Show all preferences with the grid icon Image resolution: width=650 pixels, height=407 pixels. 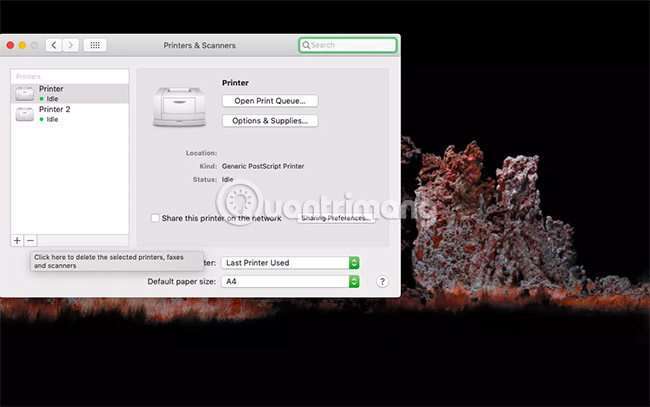(95, 45)
